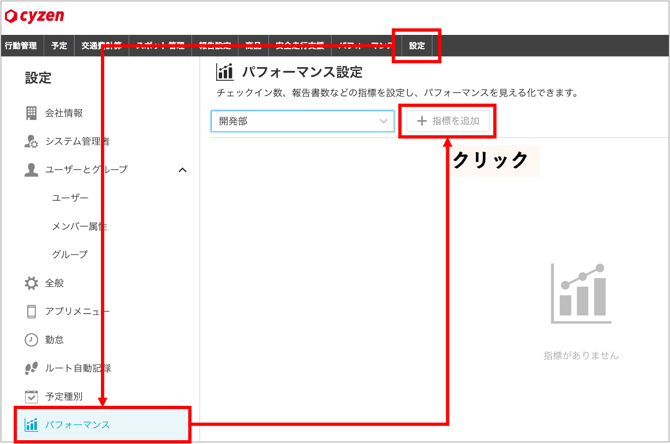Click the 勤怠 clock icon
Viewport: 670px width, 444px height.
pos(31,340)
